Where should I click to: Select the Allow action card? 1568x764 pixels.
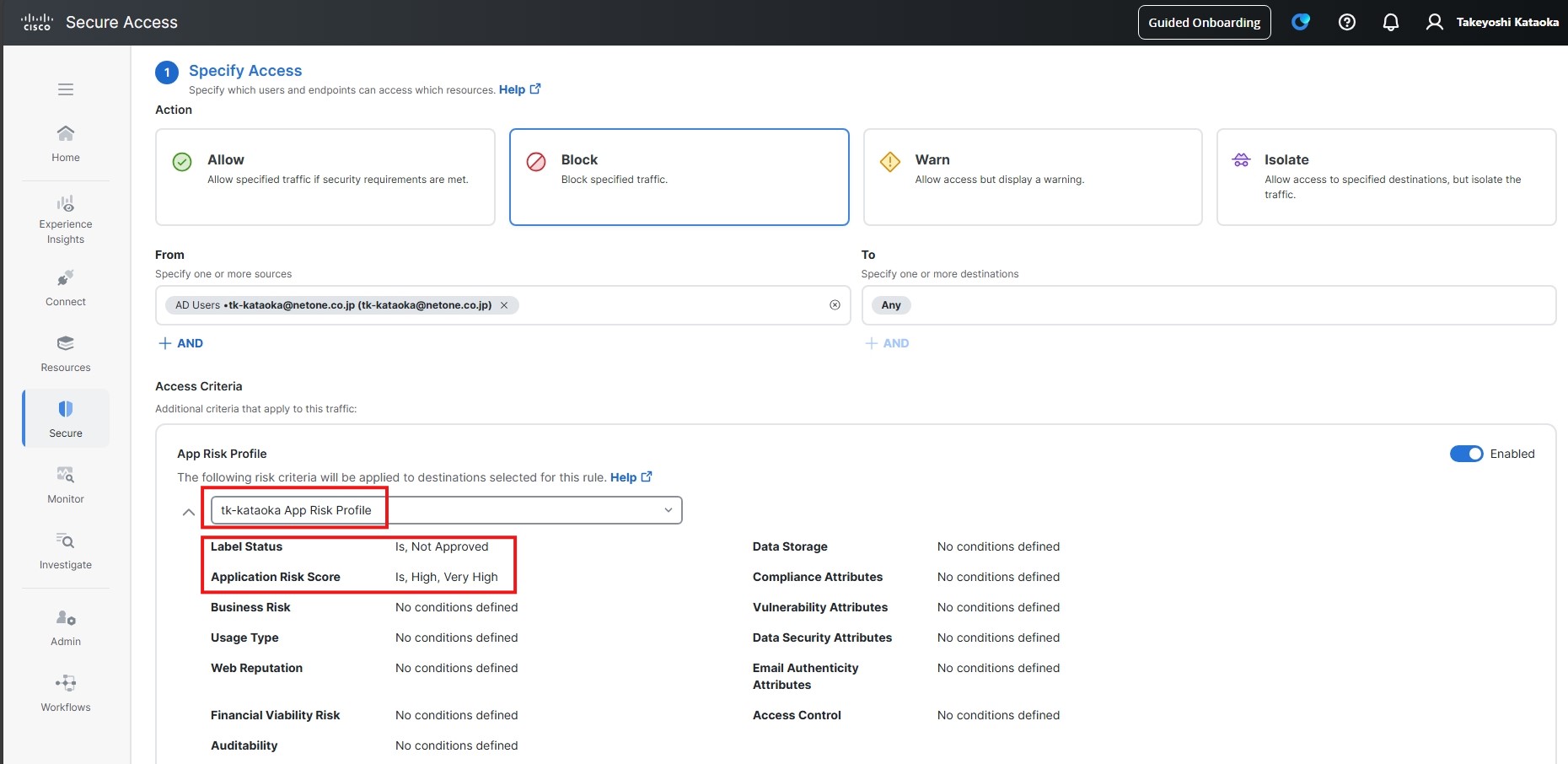(x=325, y=177)
